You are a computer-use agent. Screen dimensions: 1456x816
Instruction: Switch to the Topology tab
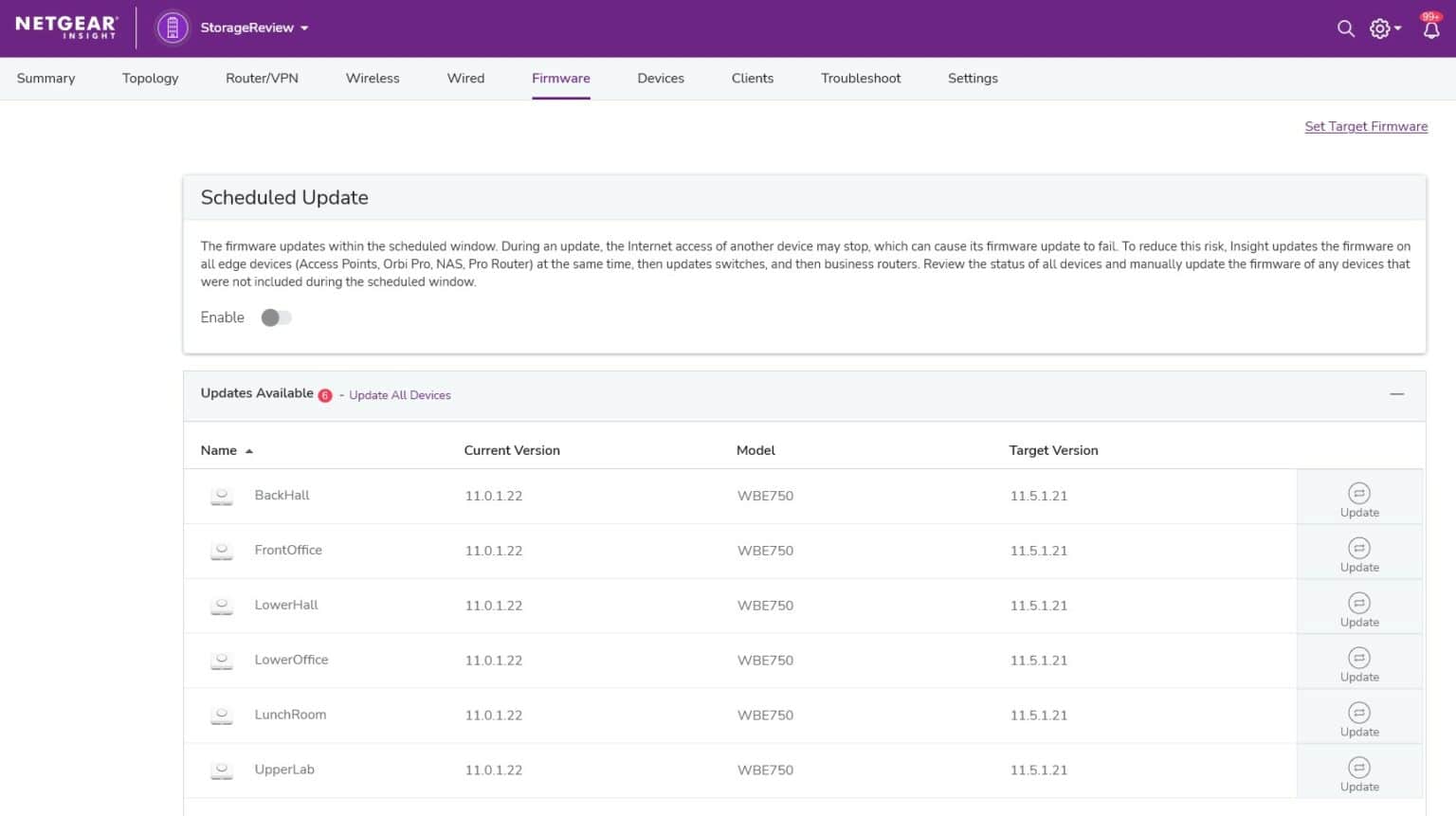[150, 79]
